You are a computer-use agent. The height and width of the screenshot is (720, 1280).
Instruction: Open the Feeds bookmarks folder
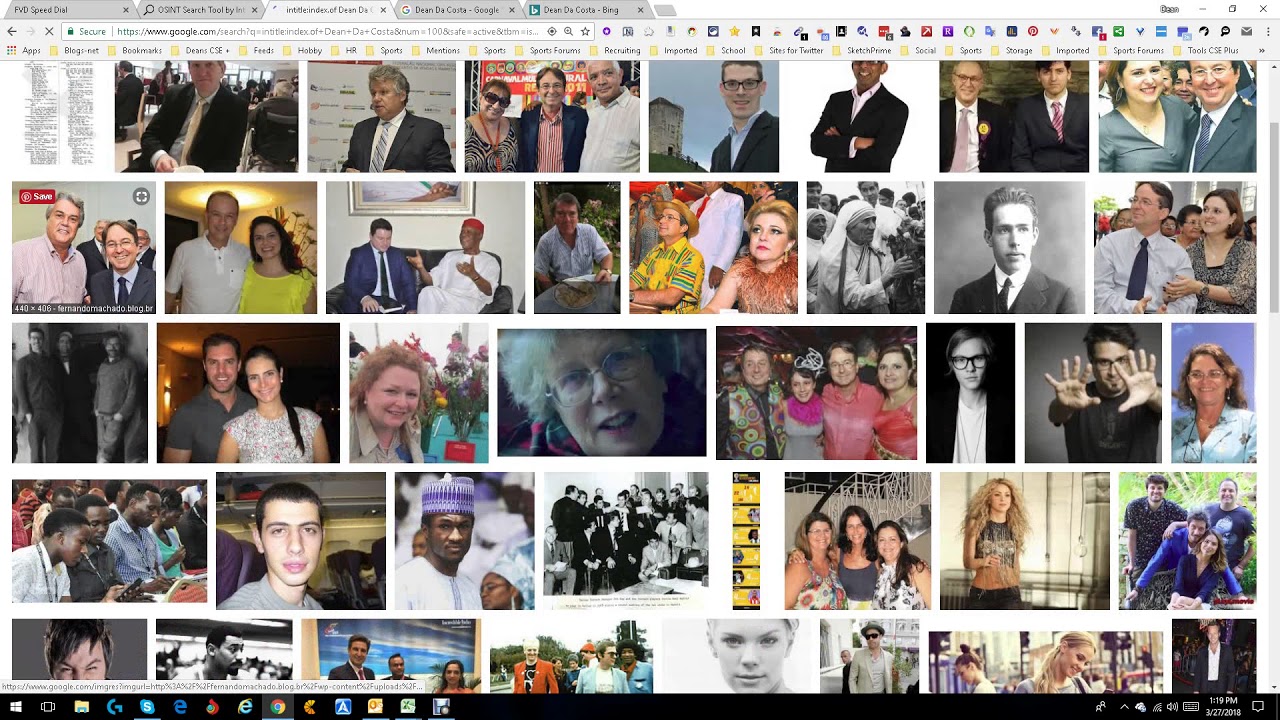tap(256, 50)
